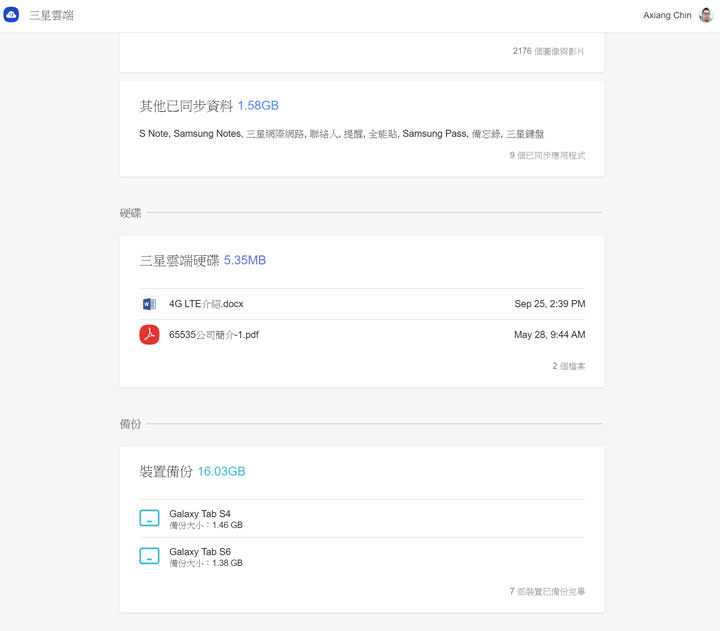
Task: Click the red PDF file icon
Action: pos(149,335)
